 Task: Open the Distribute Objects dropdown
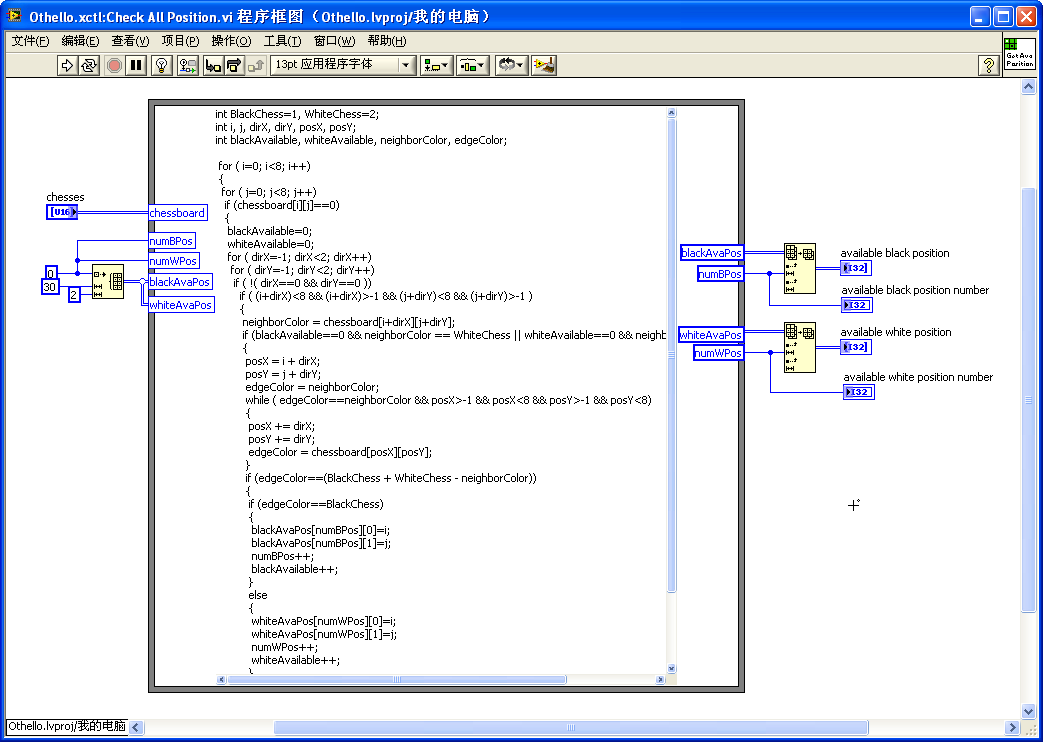(x=473, y=65)
